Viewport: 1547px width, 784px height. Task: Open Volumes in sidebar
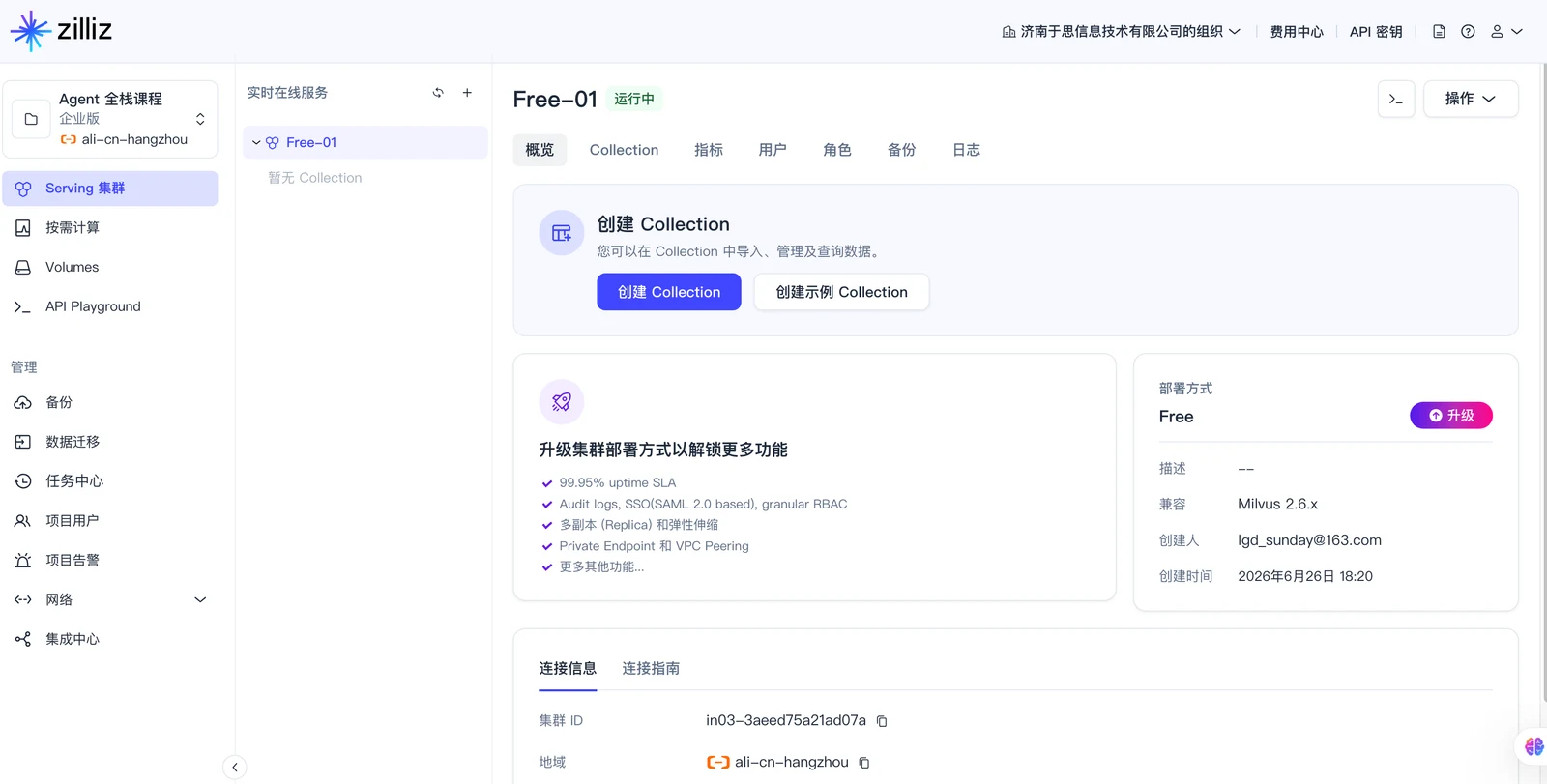pyautogui.click(x=110, y=268)
